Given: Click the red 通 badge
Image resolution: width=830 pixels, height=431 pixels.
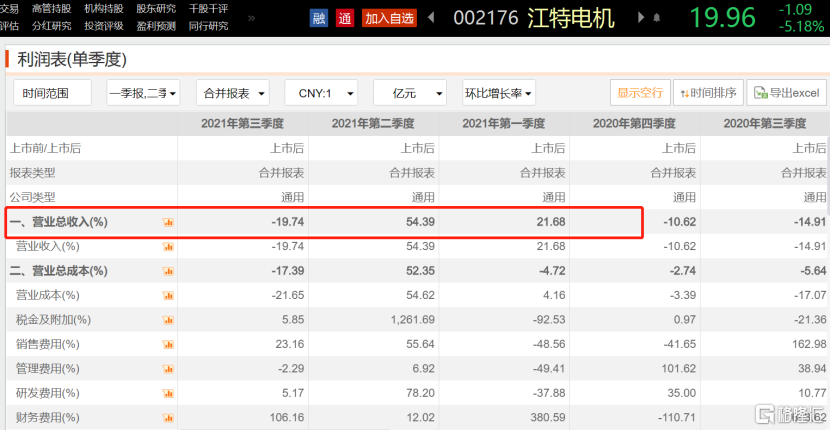Looking at the screenshot, I should 345,18.
